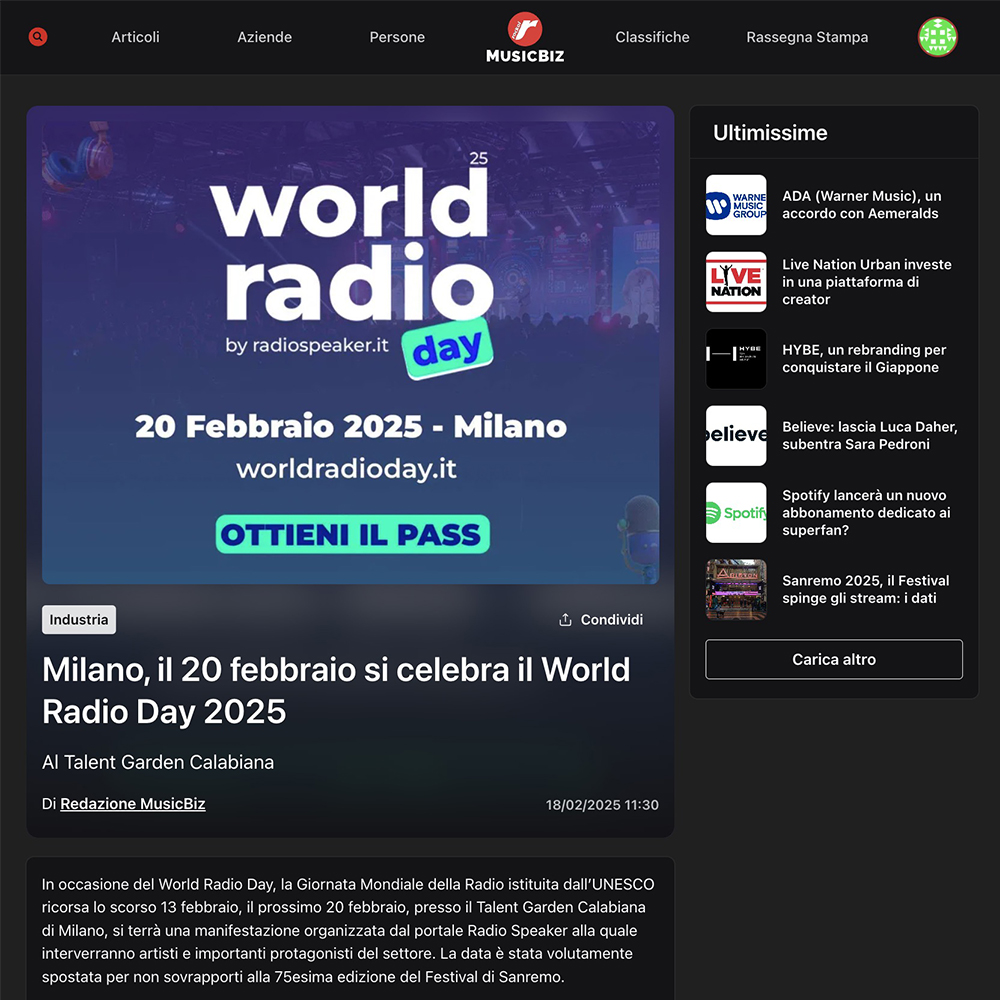Click the Live Nation logo thumbnail
Viewport: 1000px width, 1000px height.
[x=736, y=282]
